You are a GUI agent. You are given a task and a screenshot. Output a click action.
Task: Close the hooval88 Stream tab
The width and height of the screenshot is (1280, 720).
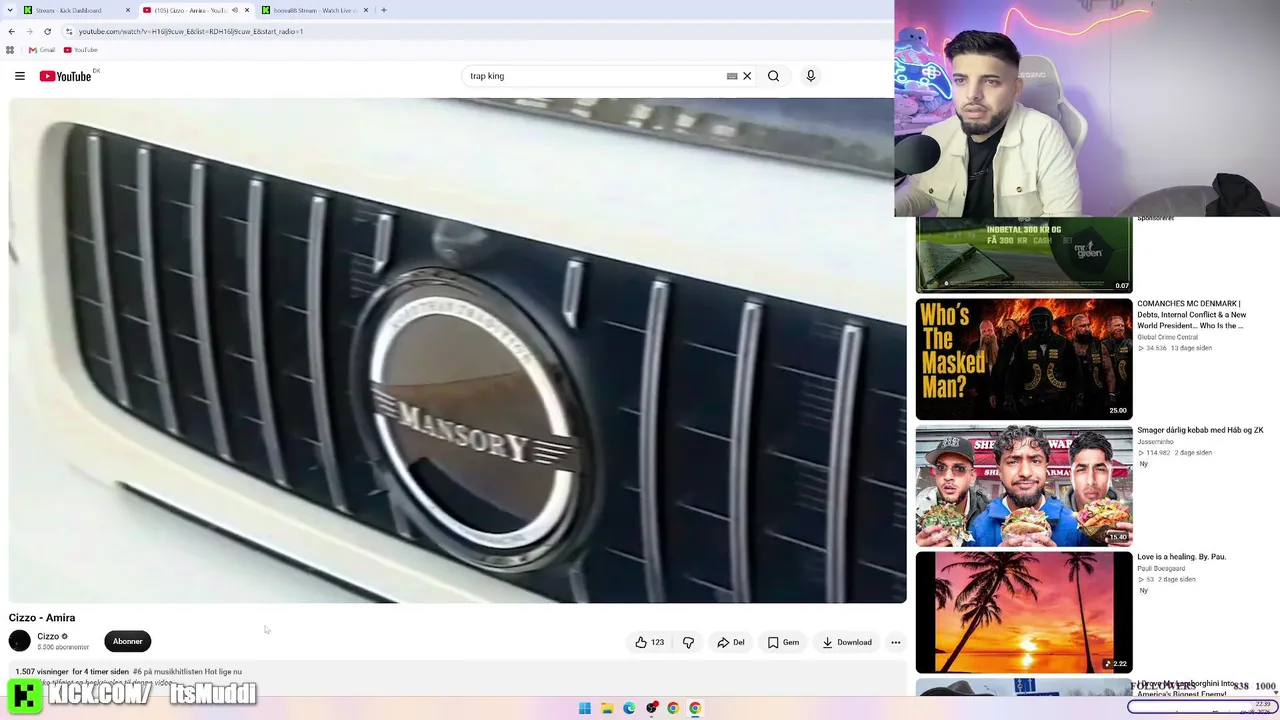[x=366, y=10]
